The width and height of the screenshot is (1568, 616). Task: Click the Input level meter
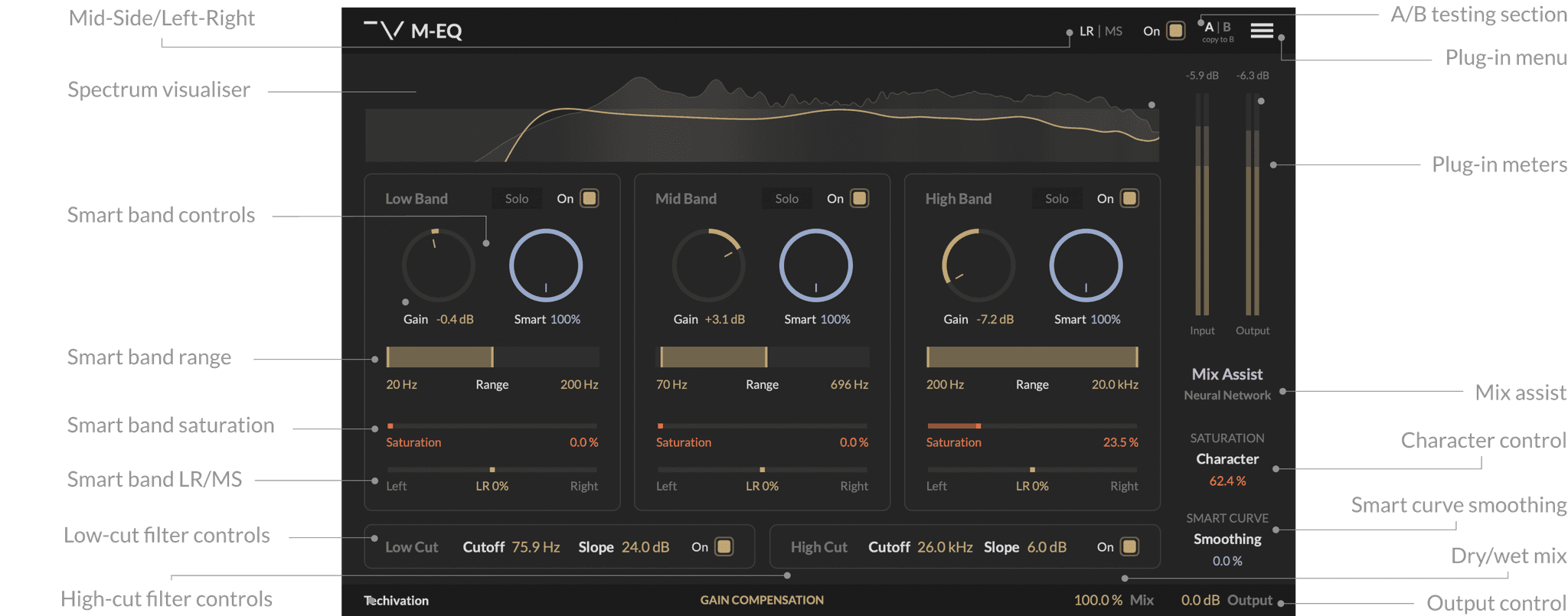tap(1202, 204)
